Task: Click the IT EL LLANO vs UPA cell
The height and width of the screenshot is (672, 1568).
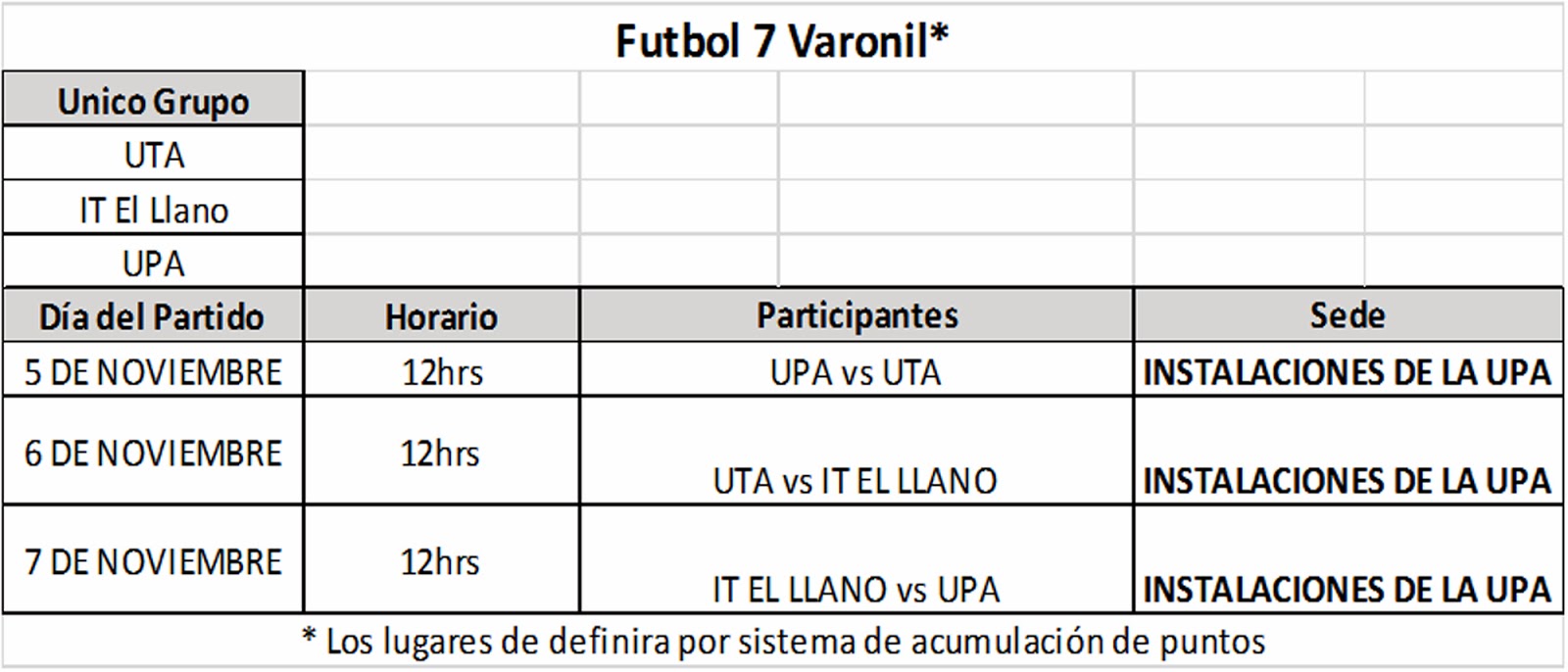Action: [x=856, y=589]
